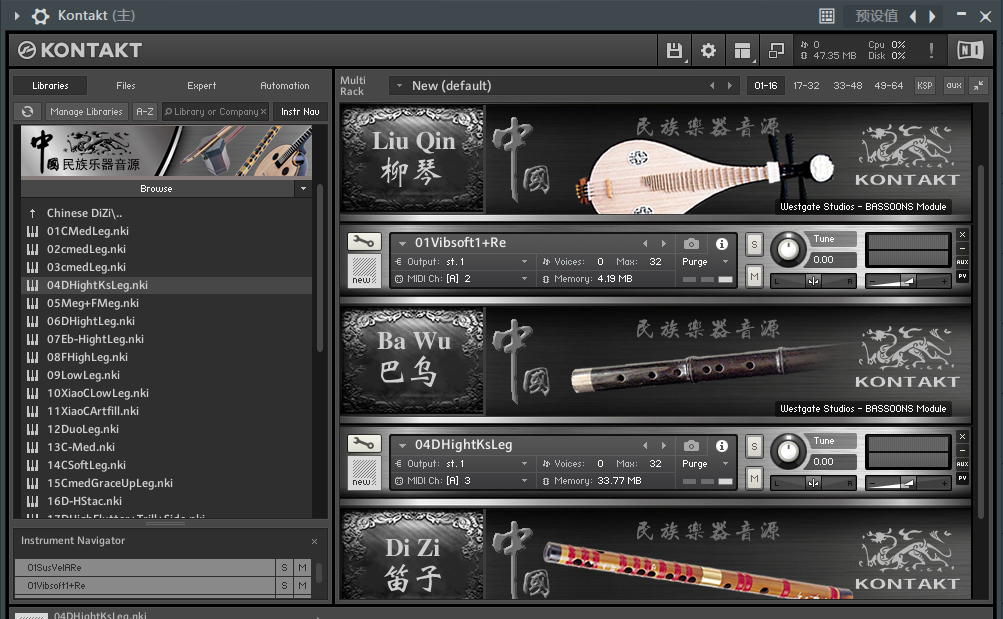Mute the 04DHightKsLeg instrument

[754, 477]
